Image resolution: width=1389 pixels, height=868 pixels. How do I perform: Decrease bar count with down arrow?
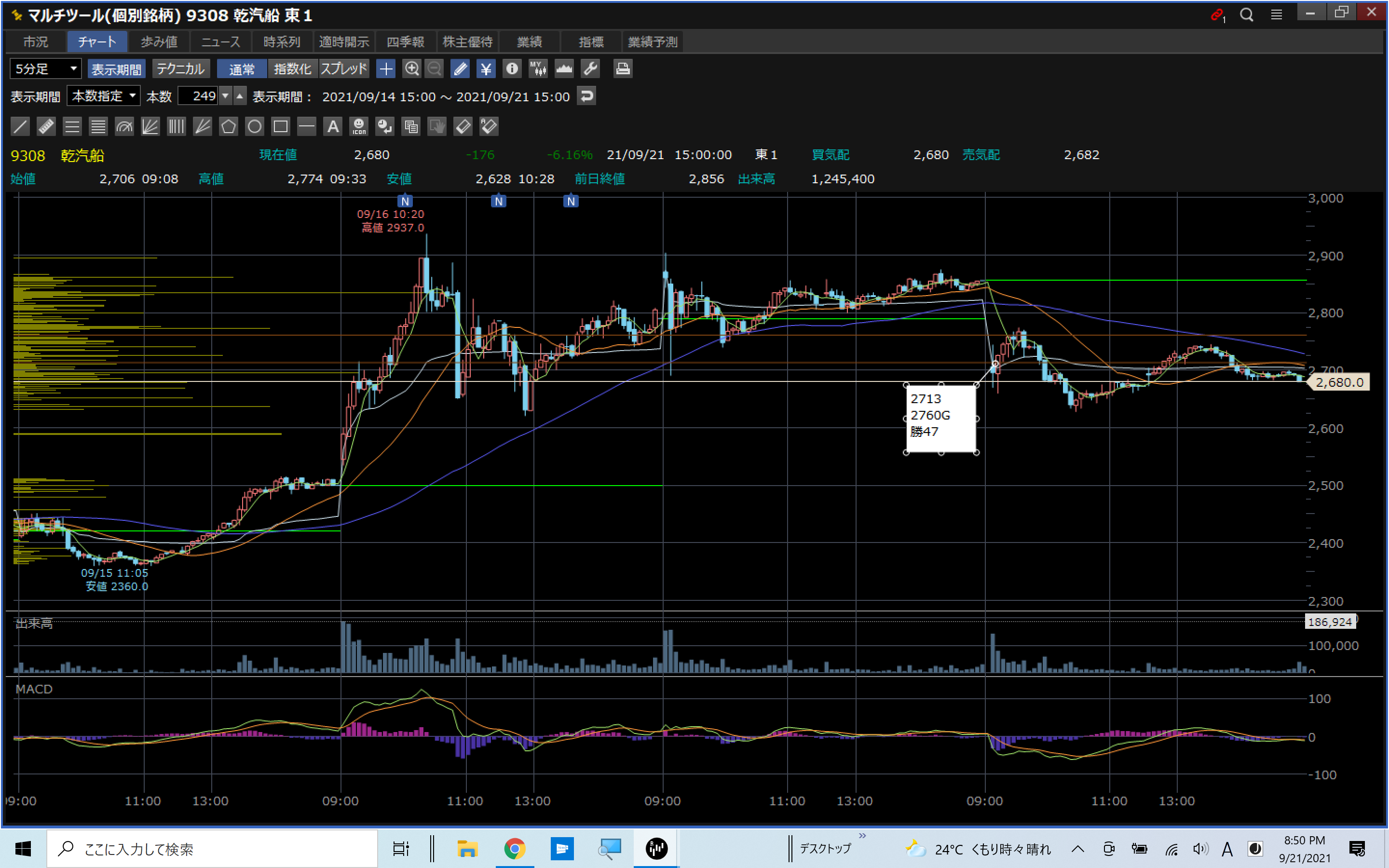pos(226,96)
